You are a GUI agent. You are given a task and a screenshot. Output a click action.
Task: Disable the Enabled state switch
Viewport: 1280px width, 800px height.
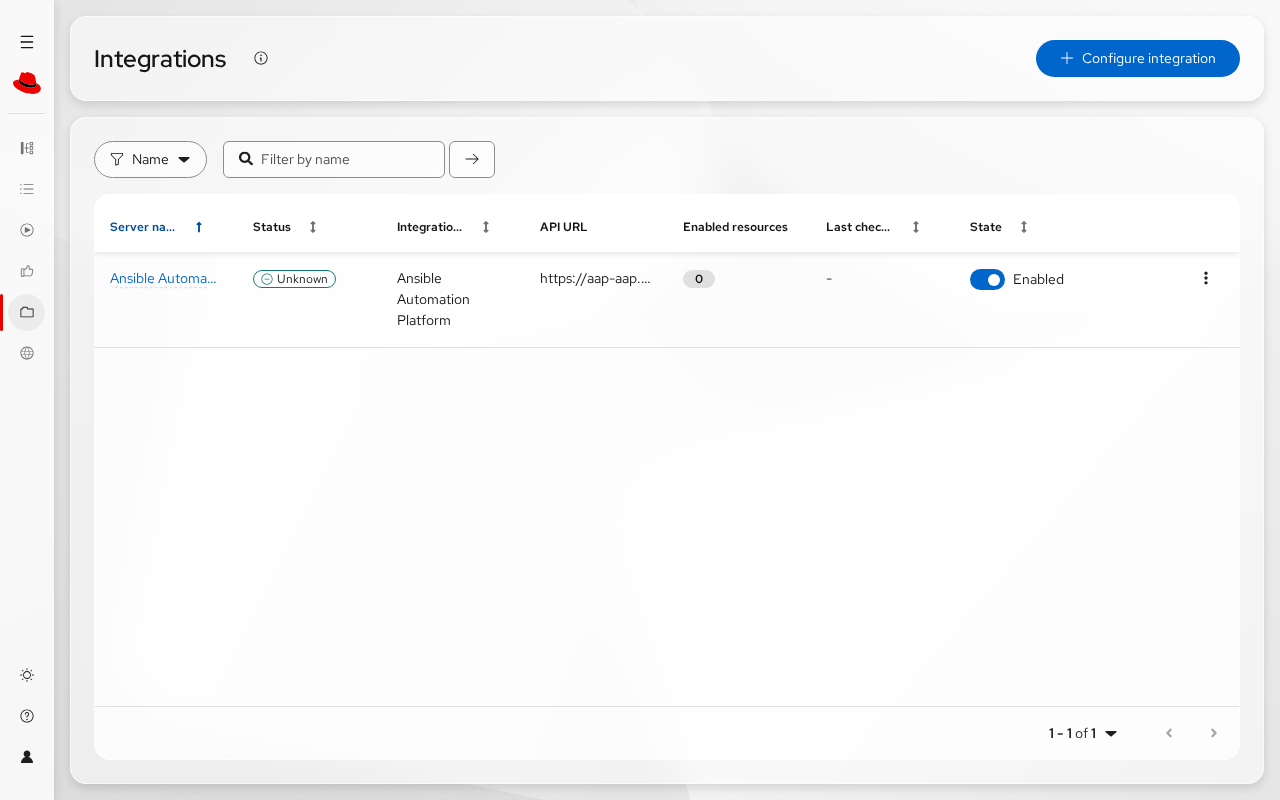tap(987, 280)
